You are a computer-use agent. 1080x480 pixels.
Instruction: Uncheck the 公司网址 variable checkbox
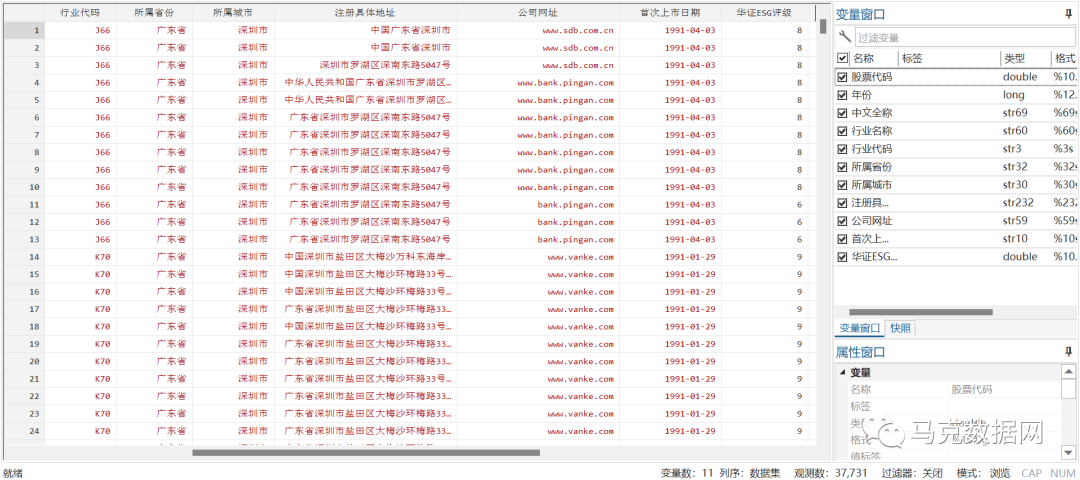coord(842,221)
